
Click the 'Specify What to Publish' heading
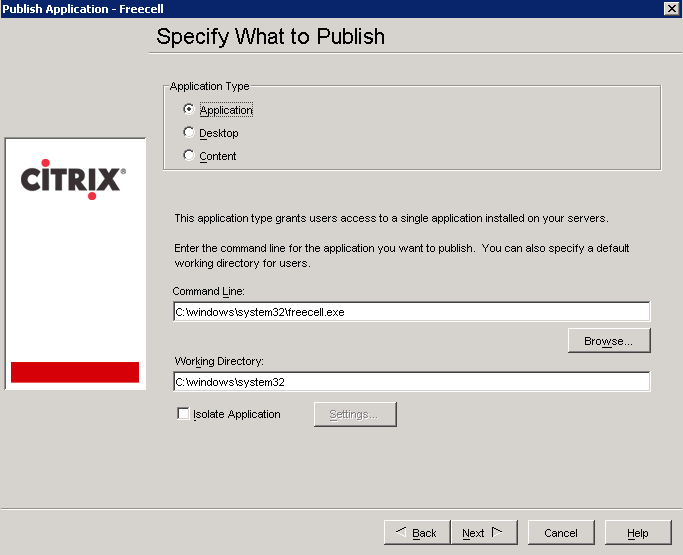coord(270,37)
